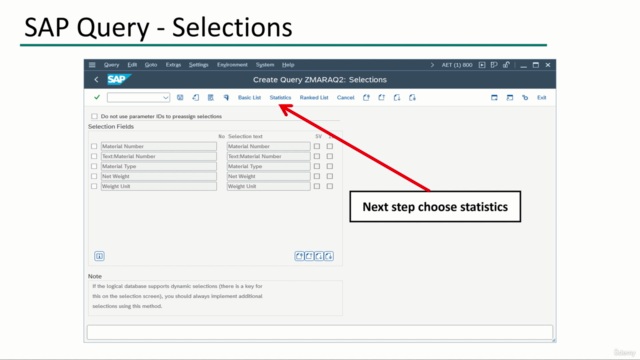Image resolution: width=640 pixels, height=360 pixels.
Task: Click the toolbar Next page icon
Action: coord(397,98)
